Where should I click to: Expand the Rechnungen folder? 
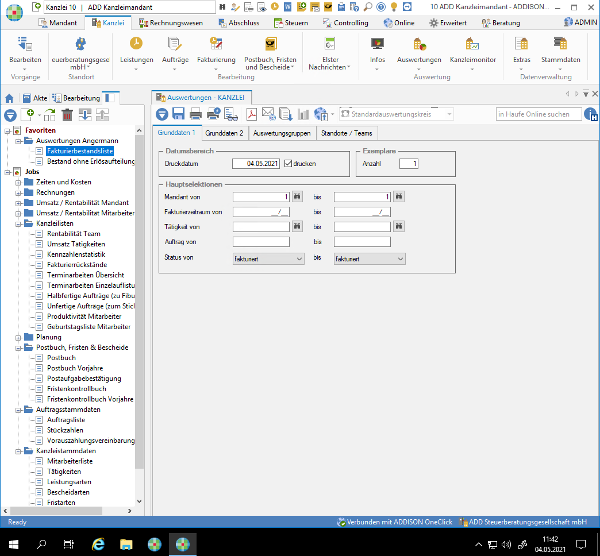(18, 193)
